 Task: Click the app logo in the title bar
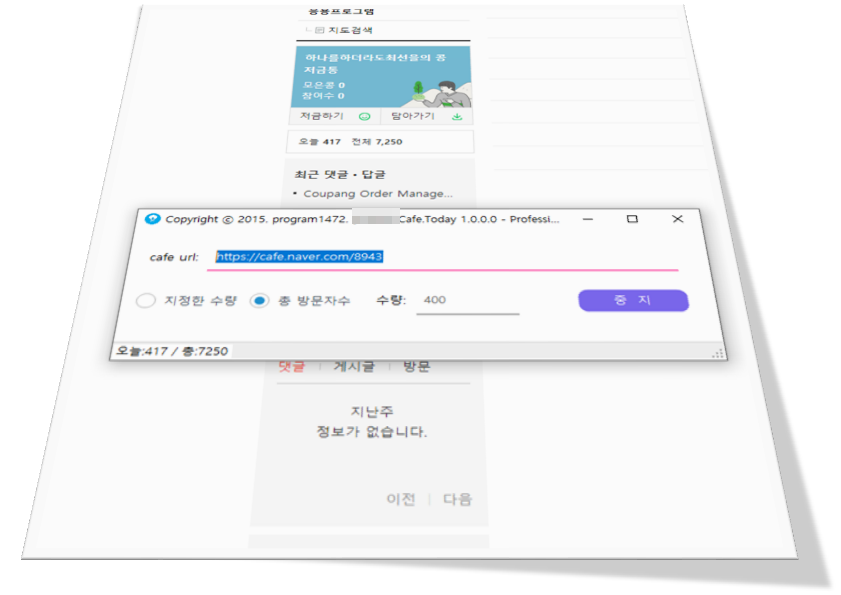click(153, 219)
